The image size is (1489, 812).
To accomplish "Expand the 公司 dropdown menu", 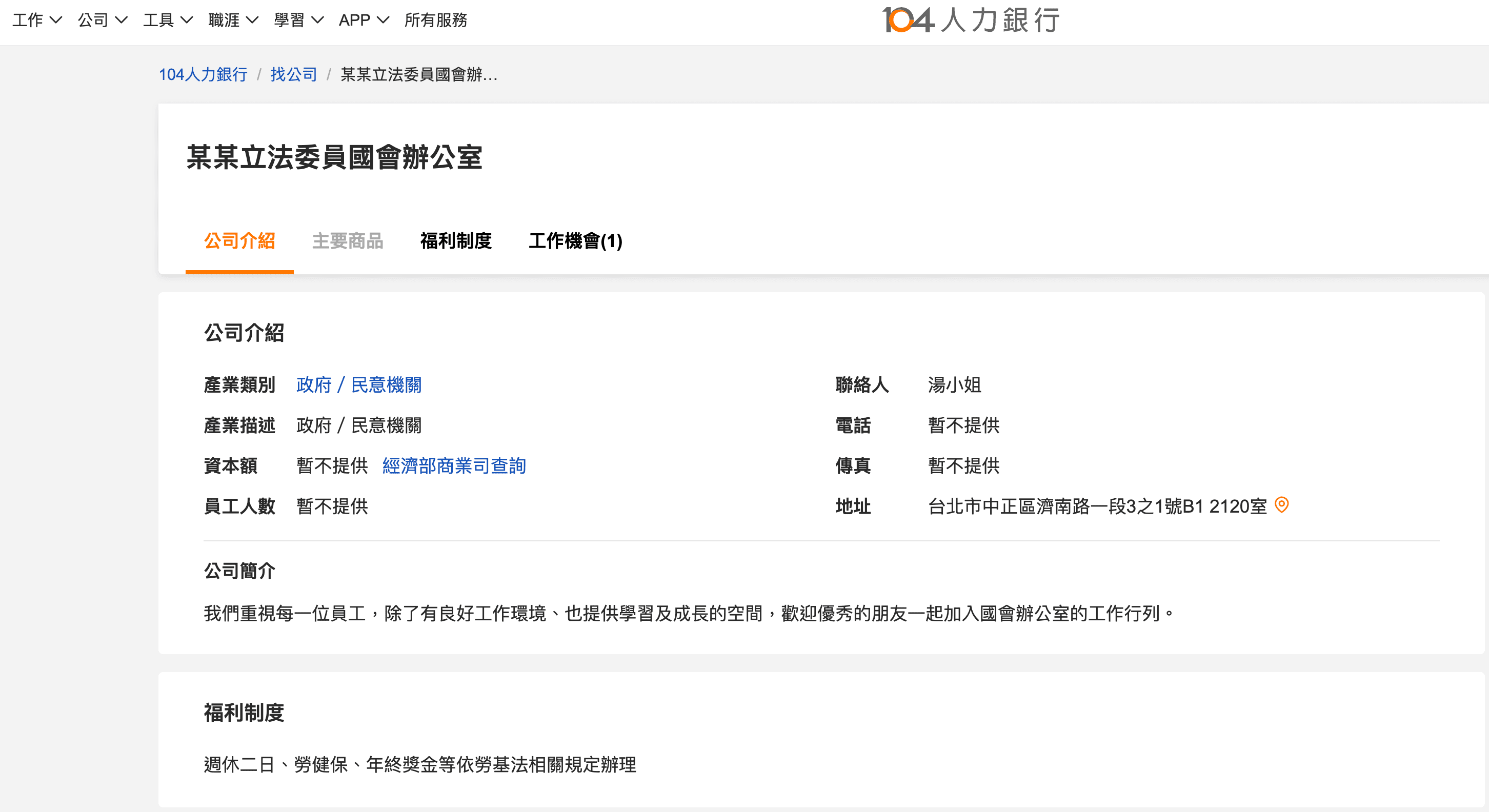I will tap(103, 20).
